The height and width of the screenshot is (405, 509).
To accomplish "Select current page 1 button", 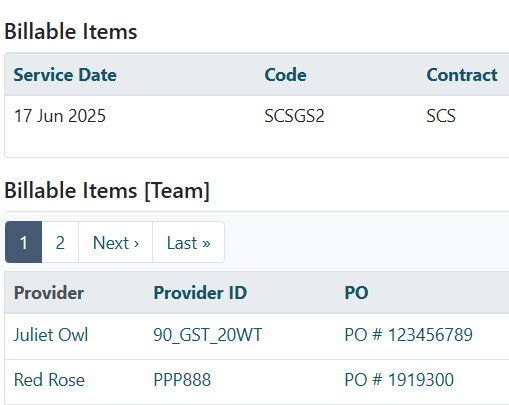I will click(23, 242).
